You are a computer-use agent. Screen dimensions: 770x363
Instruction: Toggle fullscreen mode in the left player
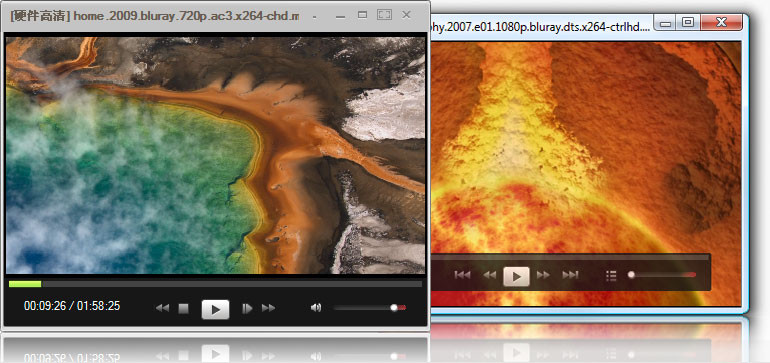point(384,15)
